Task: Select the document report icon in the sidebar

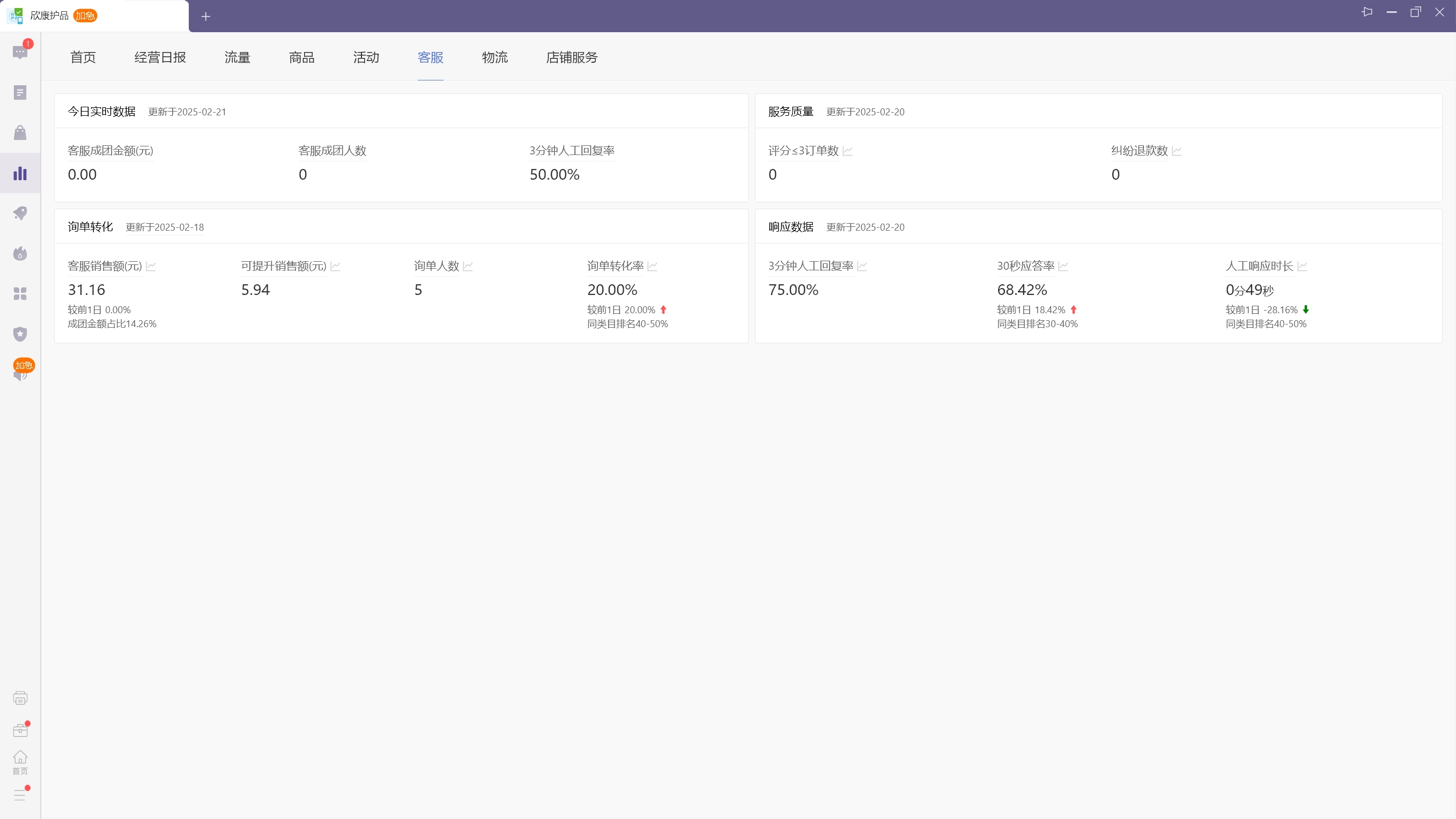Action: (20, 92)
